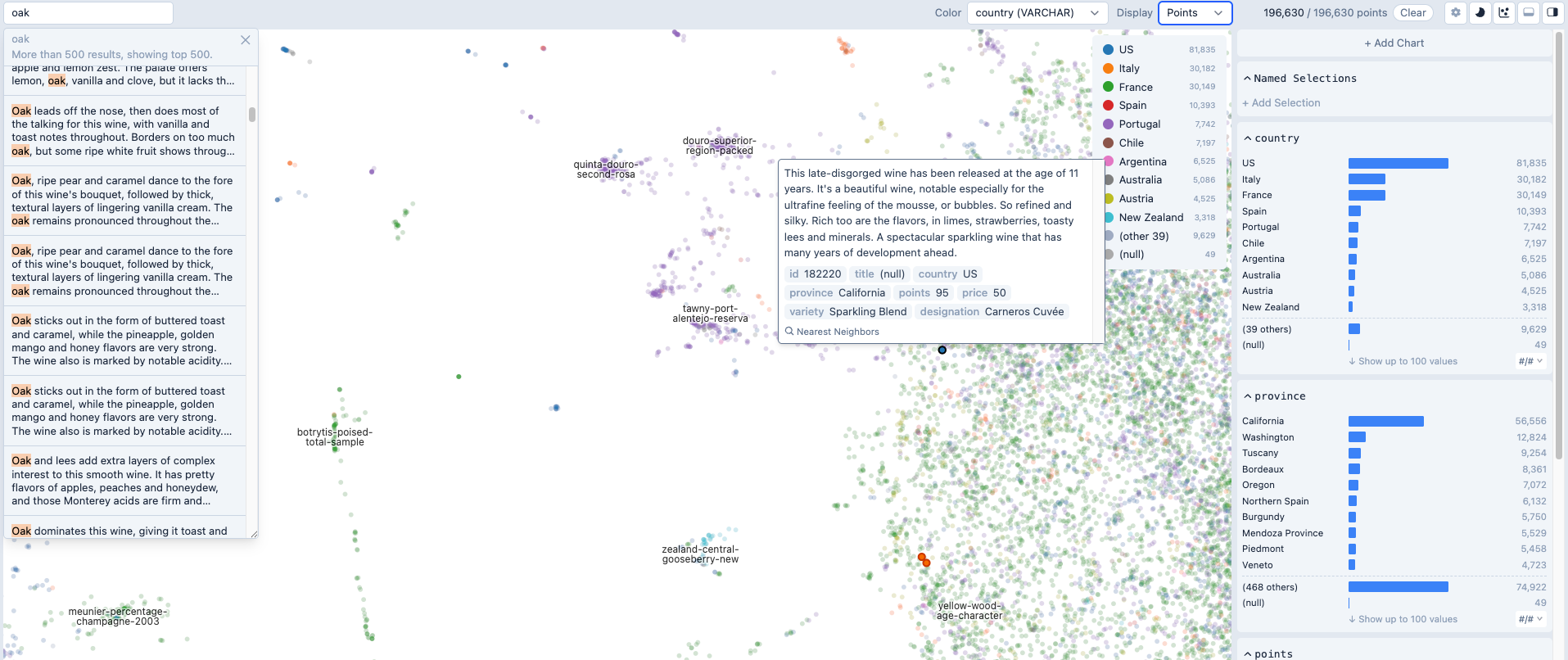Image resolution: width=1568 pixels, height=660 pixels.
Task: Clear the current point selection
Action: pos(1412,13)
